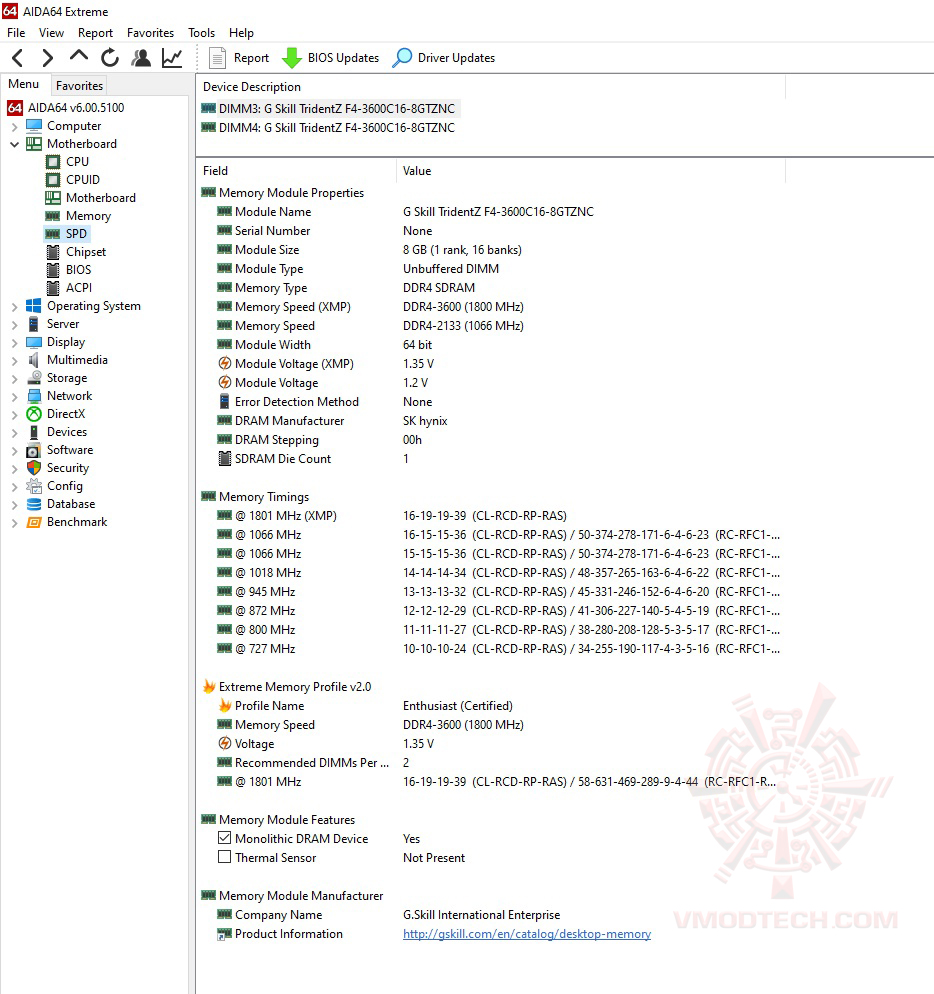Image resolution: width=934 pixels, height=994 pixels.
Task: Go forward with the right arrow toolbar icon
Action: coord(48,58)
